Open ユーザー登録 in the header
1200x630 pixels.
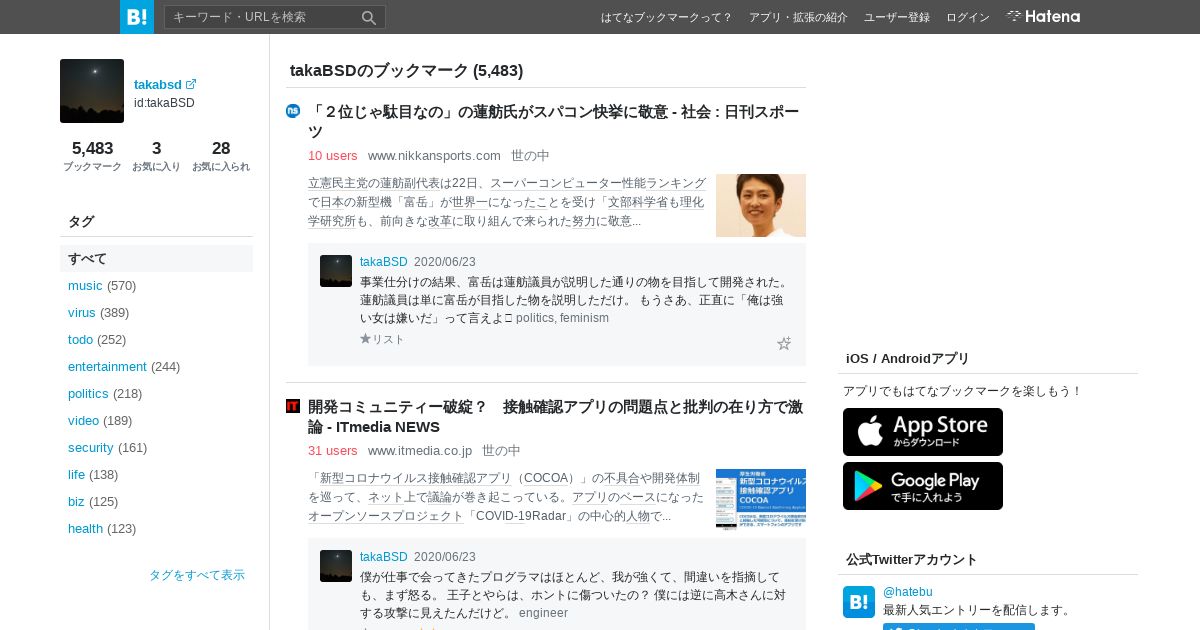(x=897, y=17)
